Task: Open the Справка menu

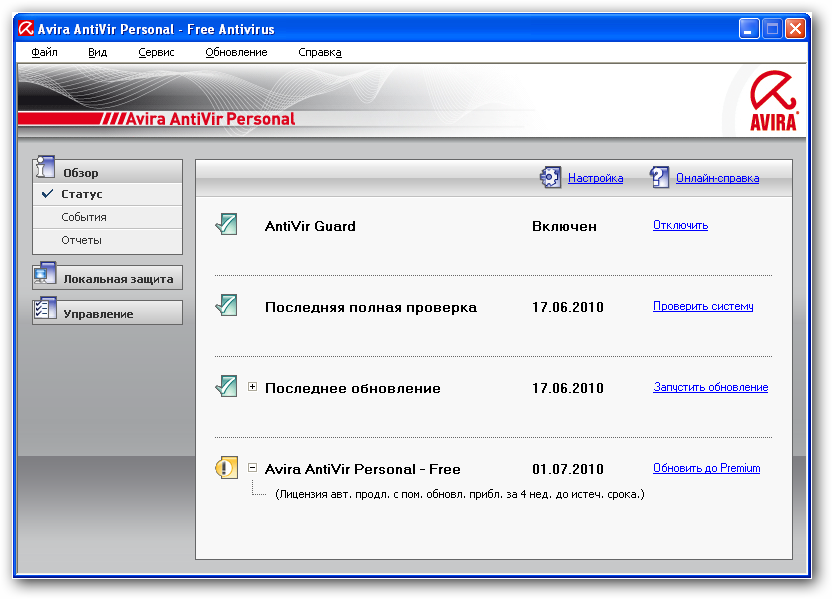Action: click(320, 52)
